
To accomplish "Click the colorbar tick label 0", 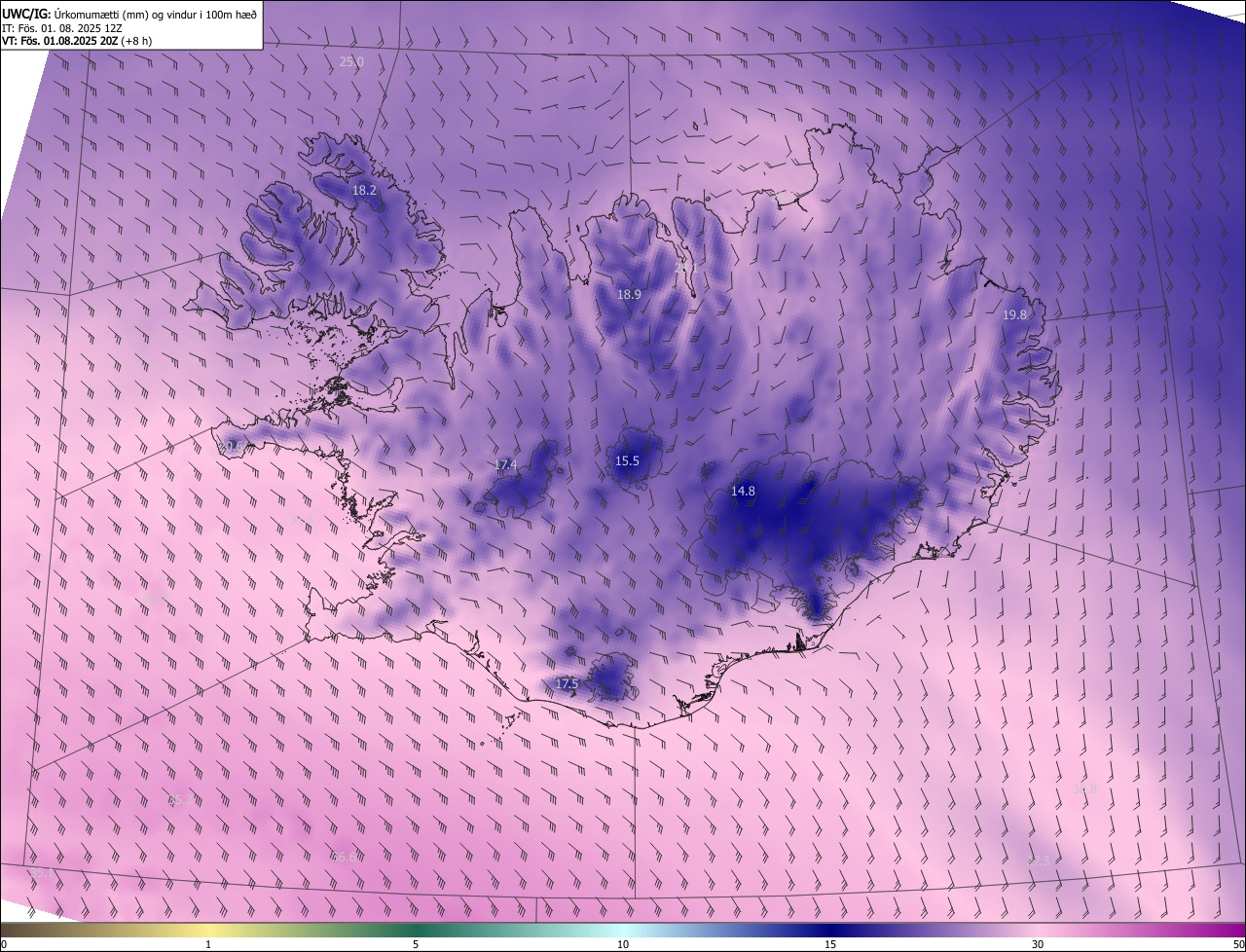I will pos(4,944).
